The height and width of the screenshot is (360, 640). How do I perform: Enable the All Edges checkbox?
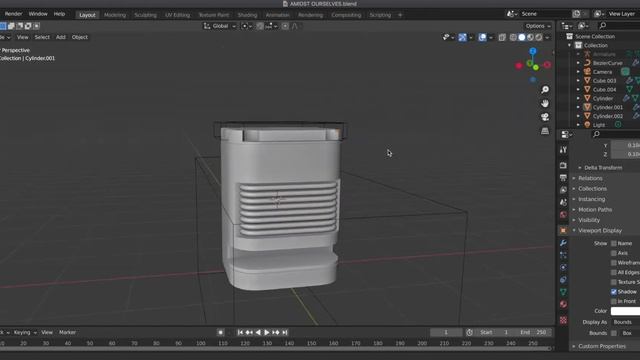(x=613, y=272)
